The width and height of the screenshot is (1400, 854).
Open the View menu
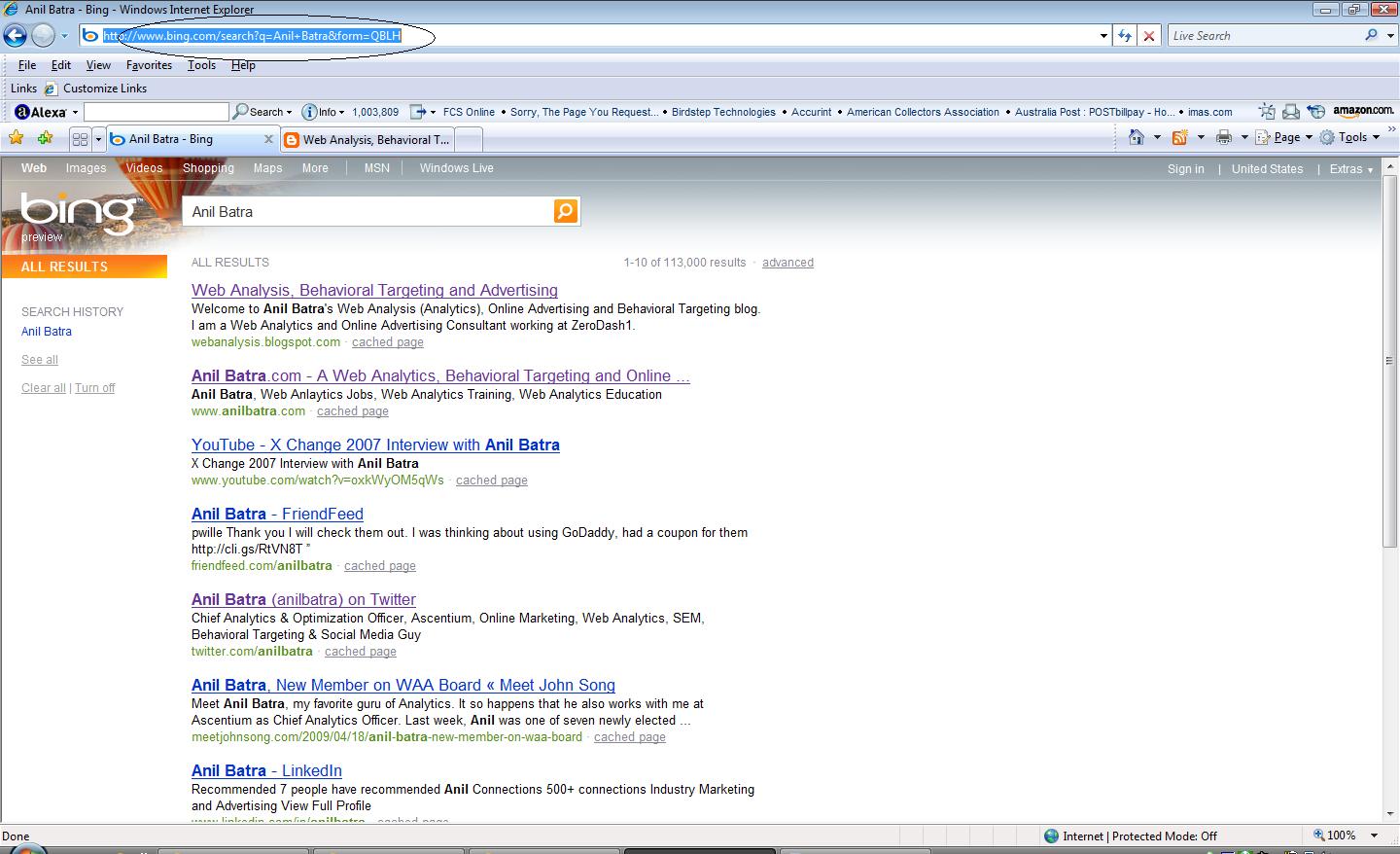(98, 65)
